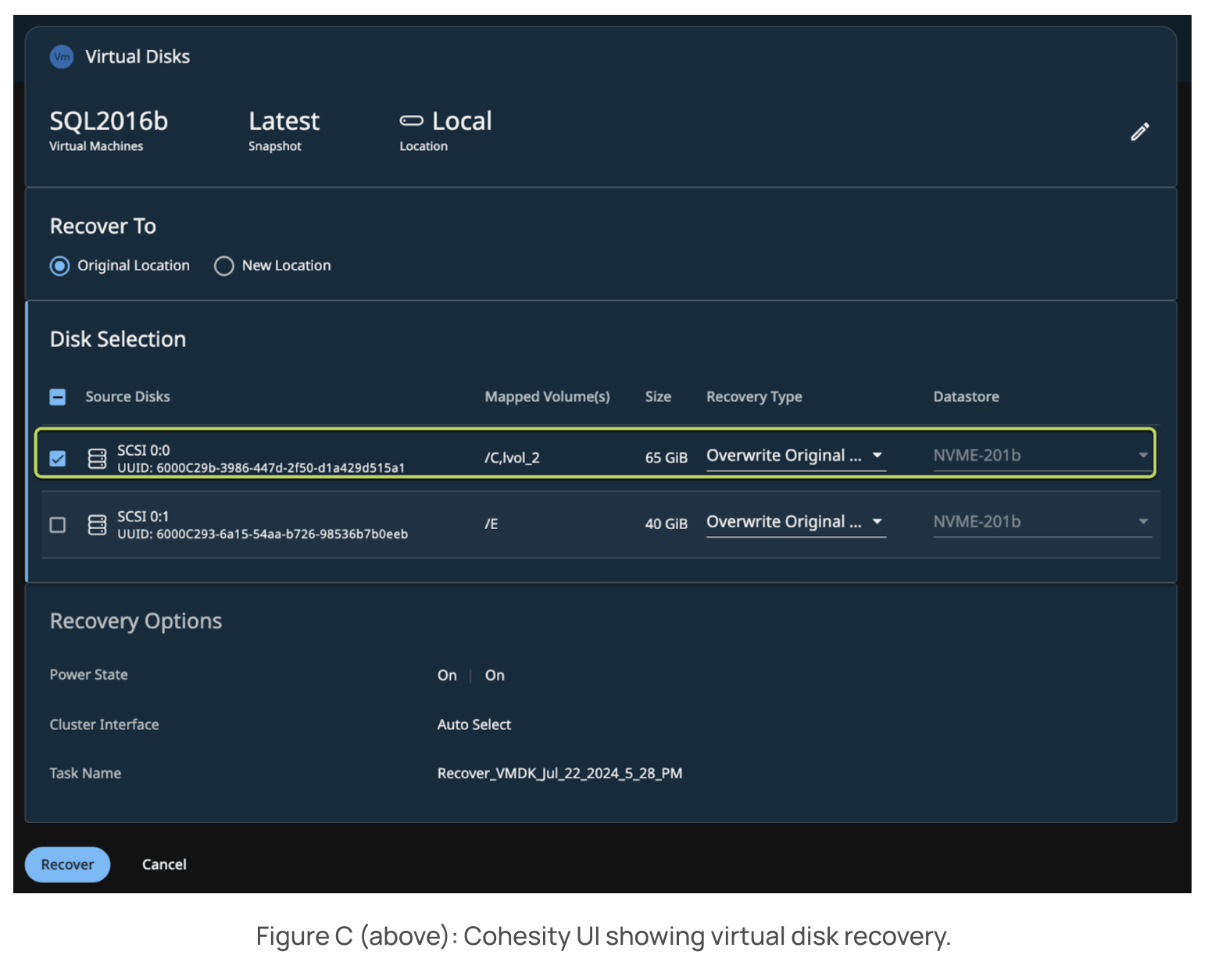This screenshot has width=1208, height=980.
Task: Uncheck the SCSI 0:0 disk checkbox
Action: [58, 459]
